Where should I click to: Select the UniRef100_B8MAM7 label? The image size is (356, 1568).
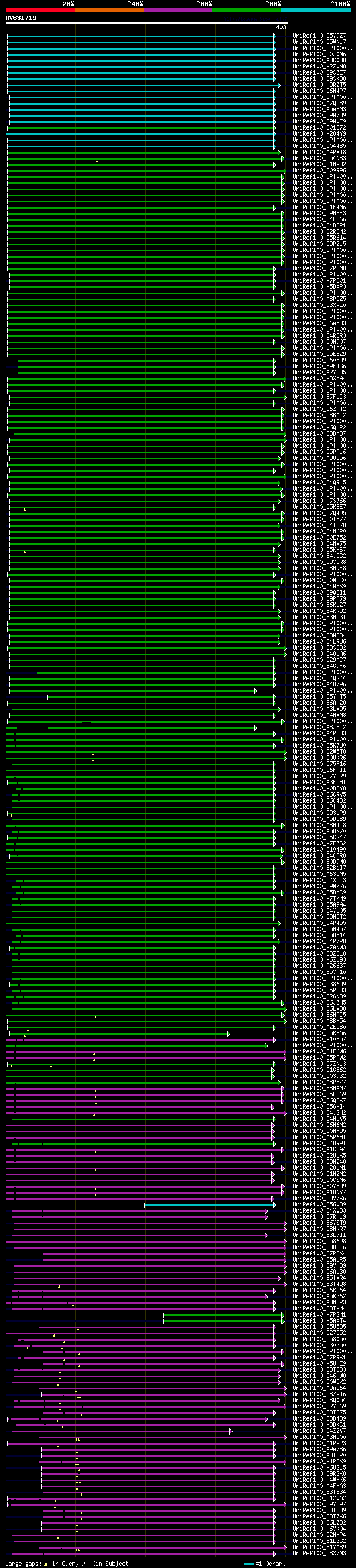(x=319, y=1089)
